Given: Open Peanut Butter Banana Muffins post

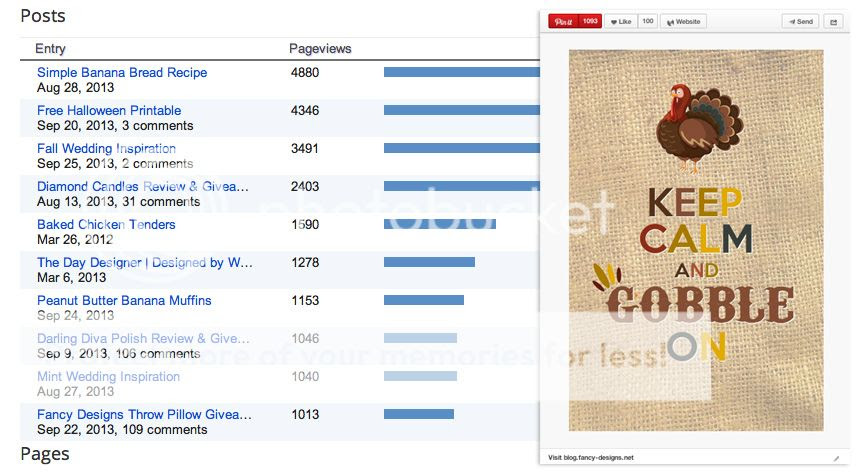Looking at the screenshot, I should tap(124, 300).
